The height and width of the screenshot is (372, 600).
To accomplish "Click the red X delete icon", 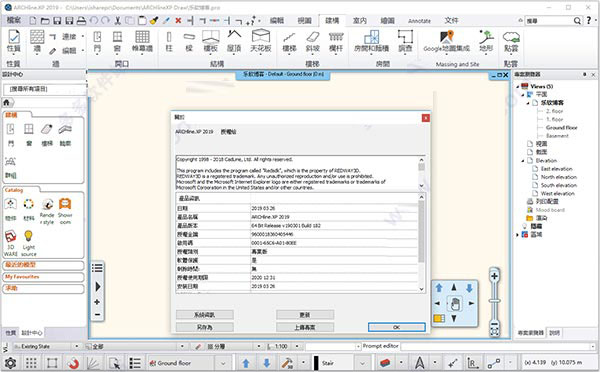I will pyautogui.click(x=178, y=20).
